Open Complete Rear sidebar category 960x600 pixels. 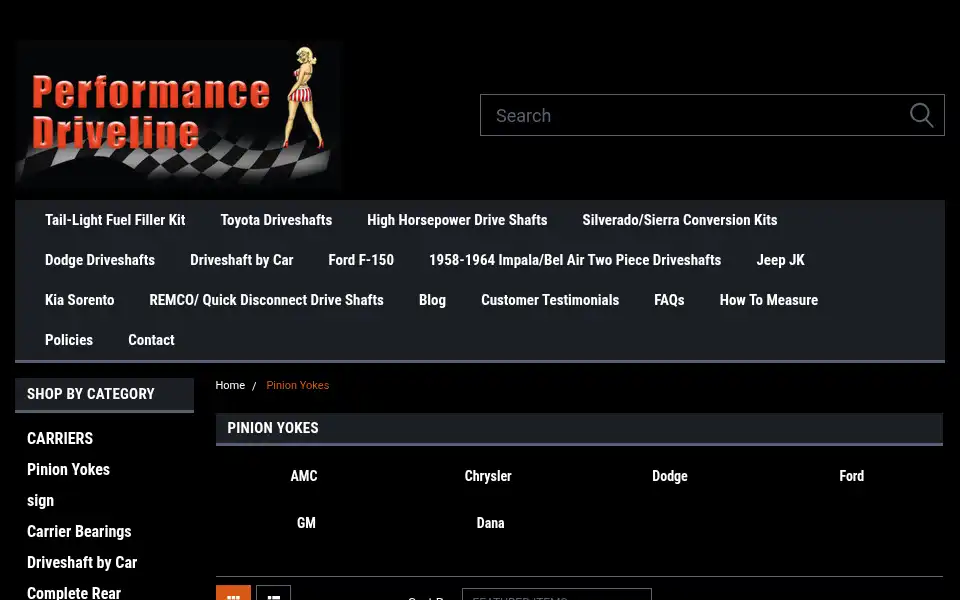(x=74, y=593)
